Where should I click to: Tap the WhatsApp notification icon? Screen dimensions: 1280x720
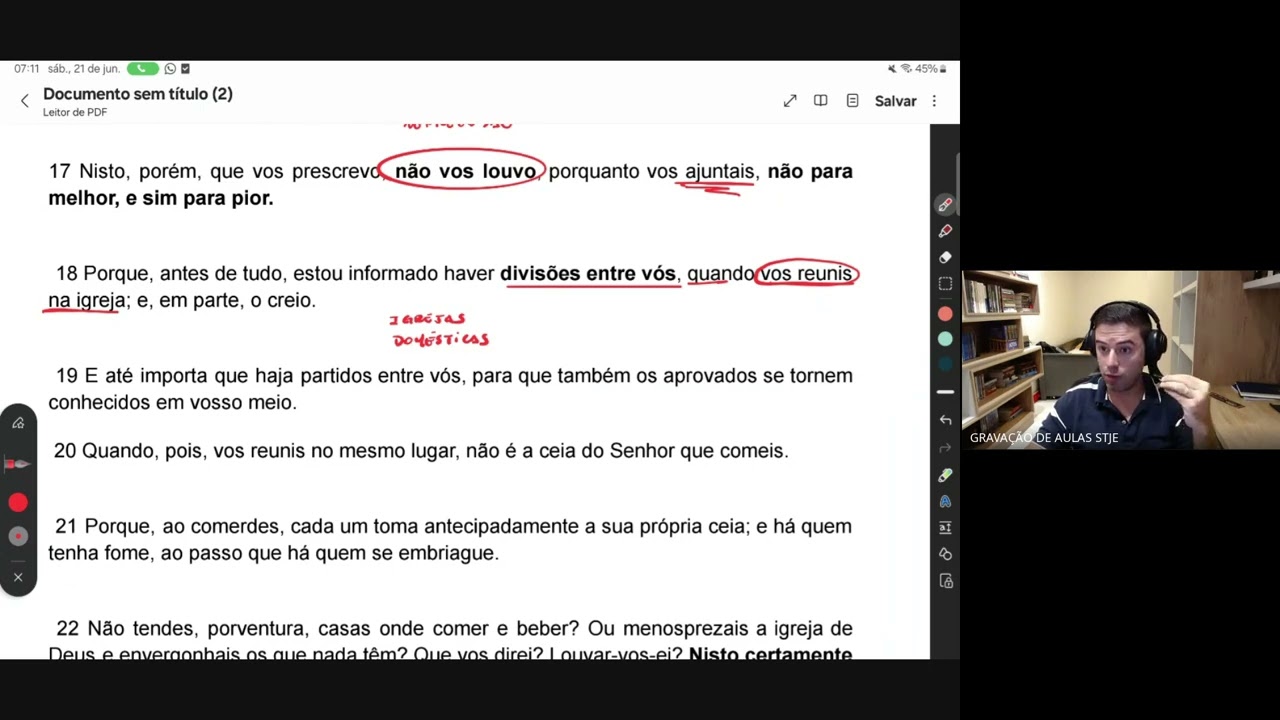pos(170,69)
